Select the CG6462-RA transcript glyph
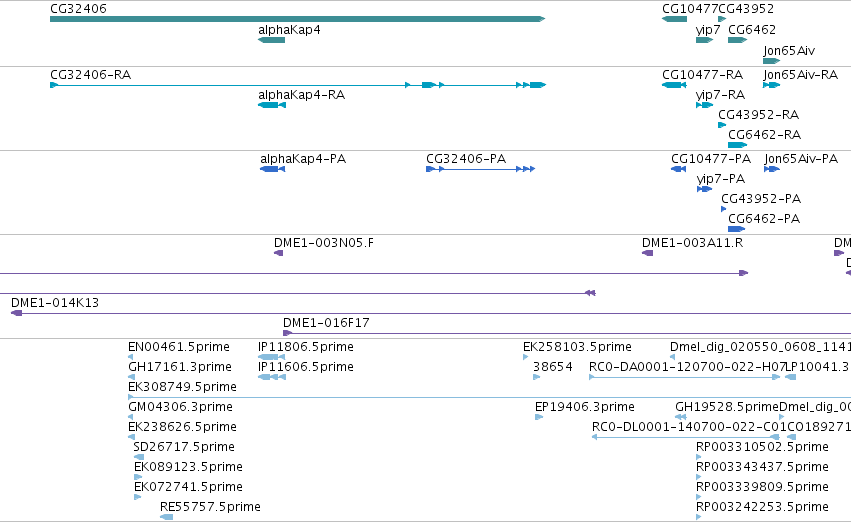The height and width of the screenshot is (522, 851). pyautogui.click(x=738, y=145)
